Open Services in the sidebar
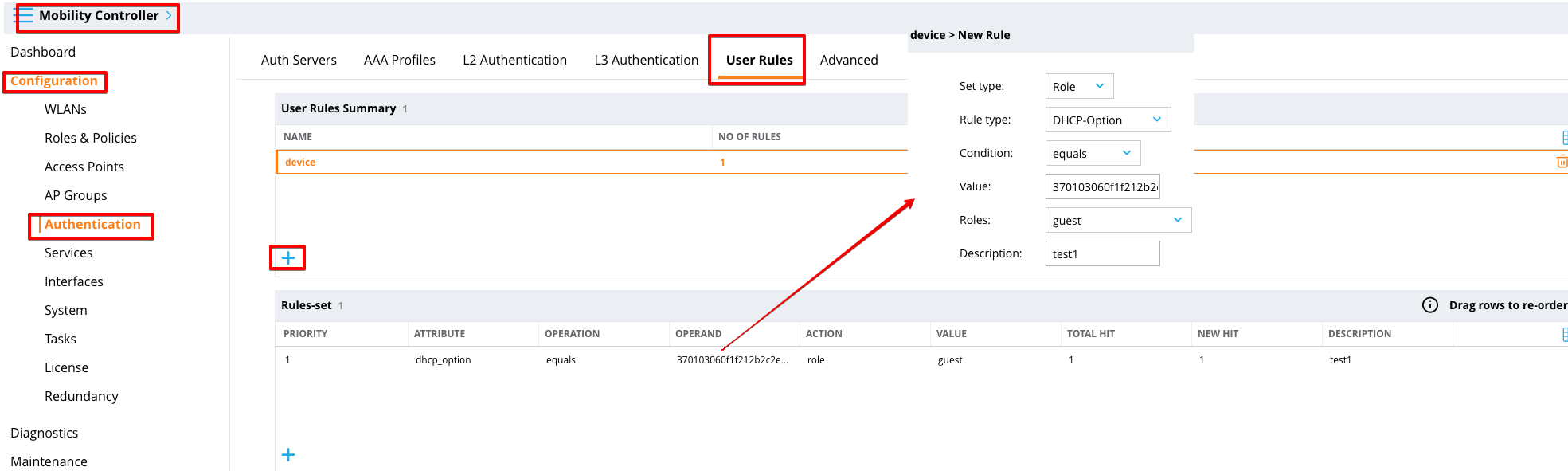1568x471 pixels. point(68,253)
